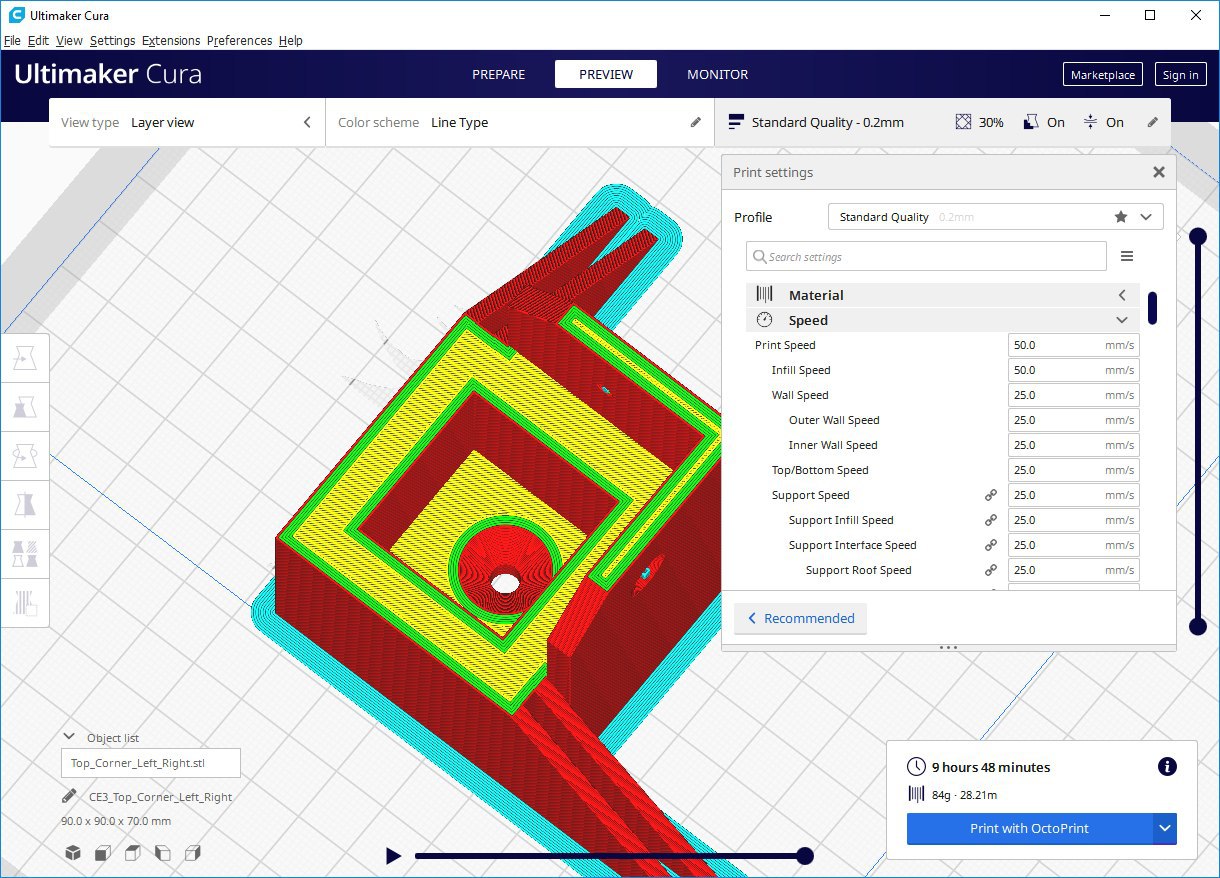Switch to right side view cube icon

193,853
